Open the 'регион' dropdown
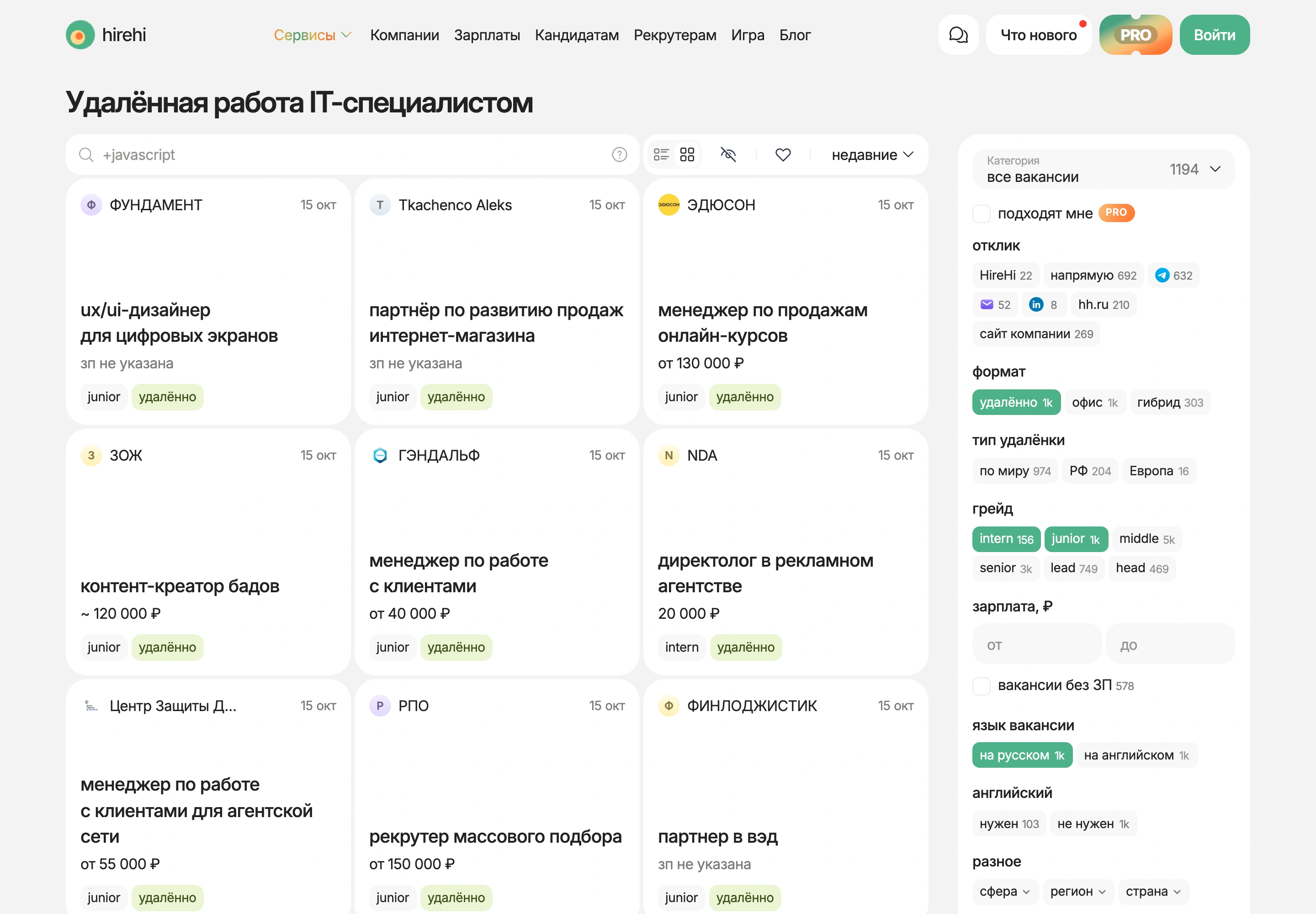 point(1078,892)
